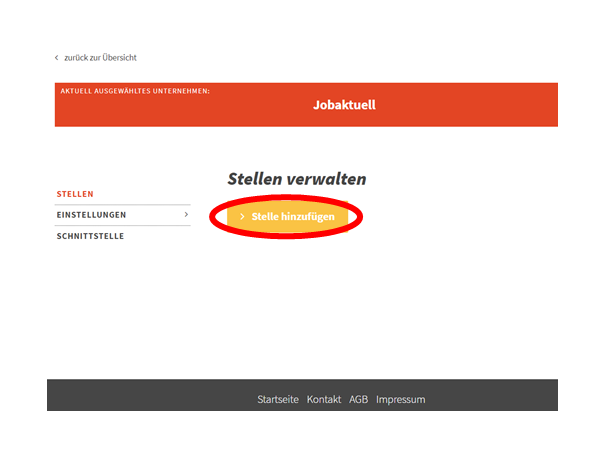Open the Startseite footer link
The width and height of the screenshot is (605, 454).
click(278, 399)
